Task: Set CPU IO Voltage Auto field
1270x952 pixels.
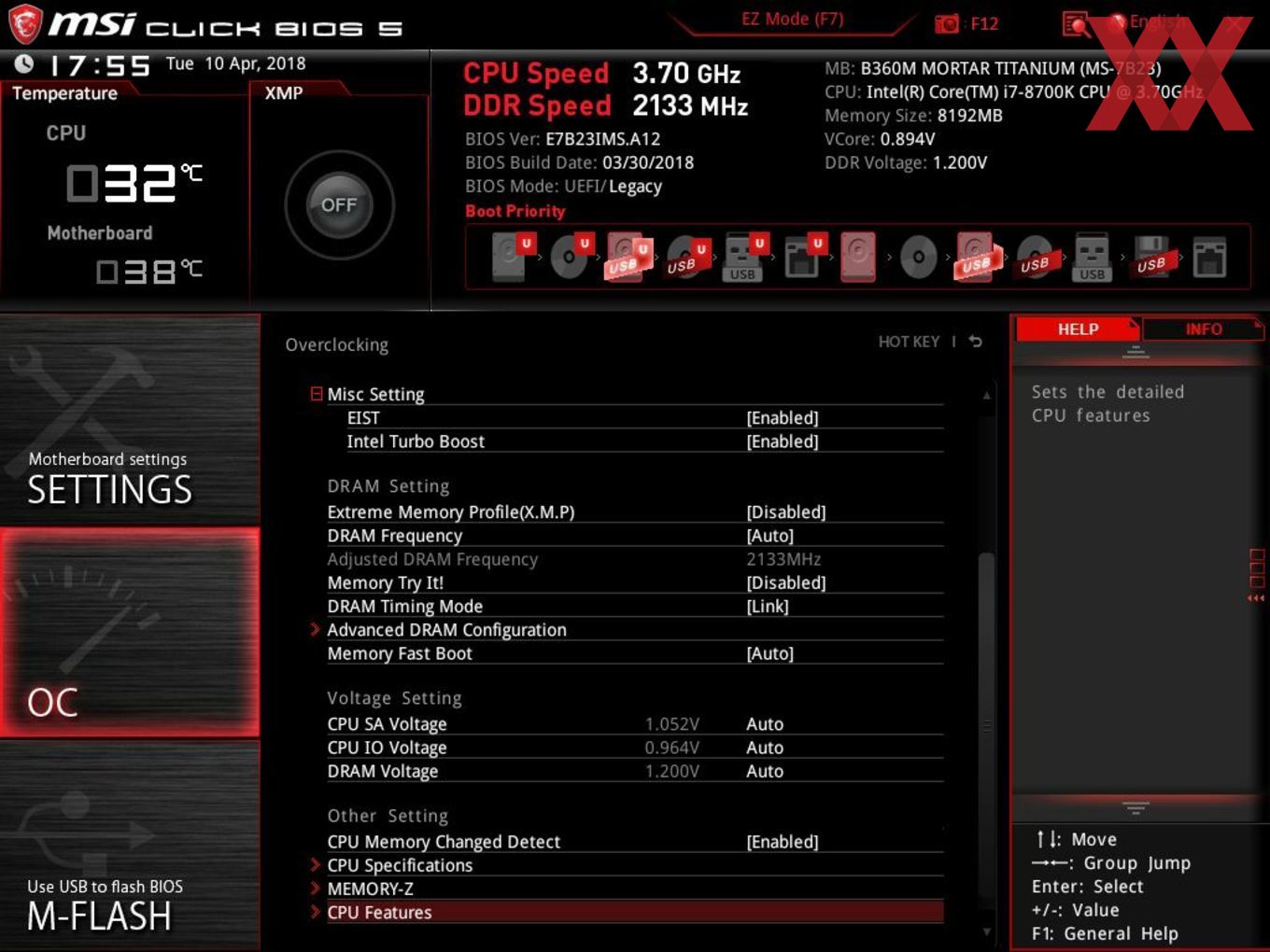Action: [x=765, y=747]
